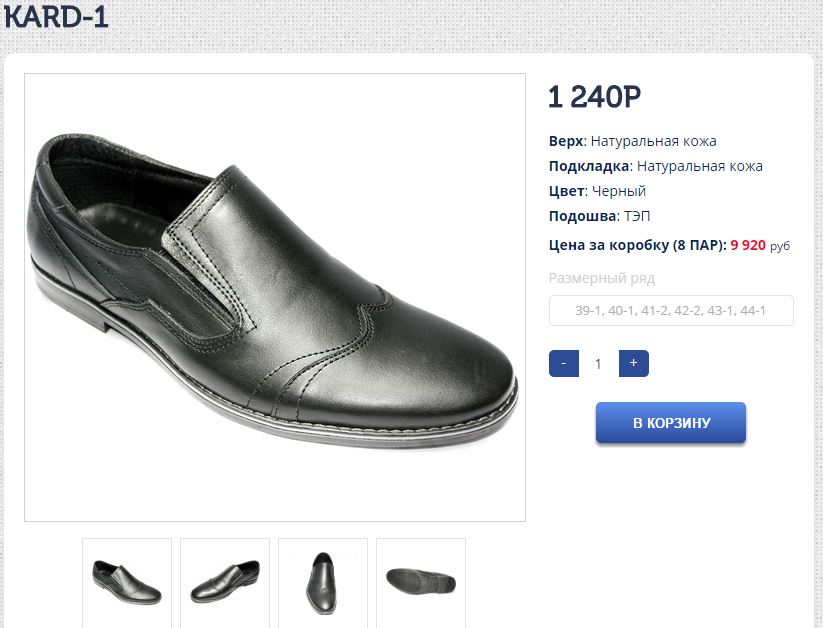Click the Цвет: Черный line
This screenshot has height=628, width=823.
(x=597, y=191)
